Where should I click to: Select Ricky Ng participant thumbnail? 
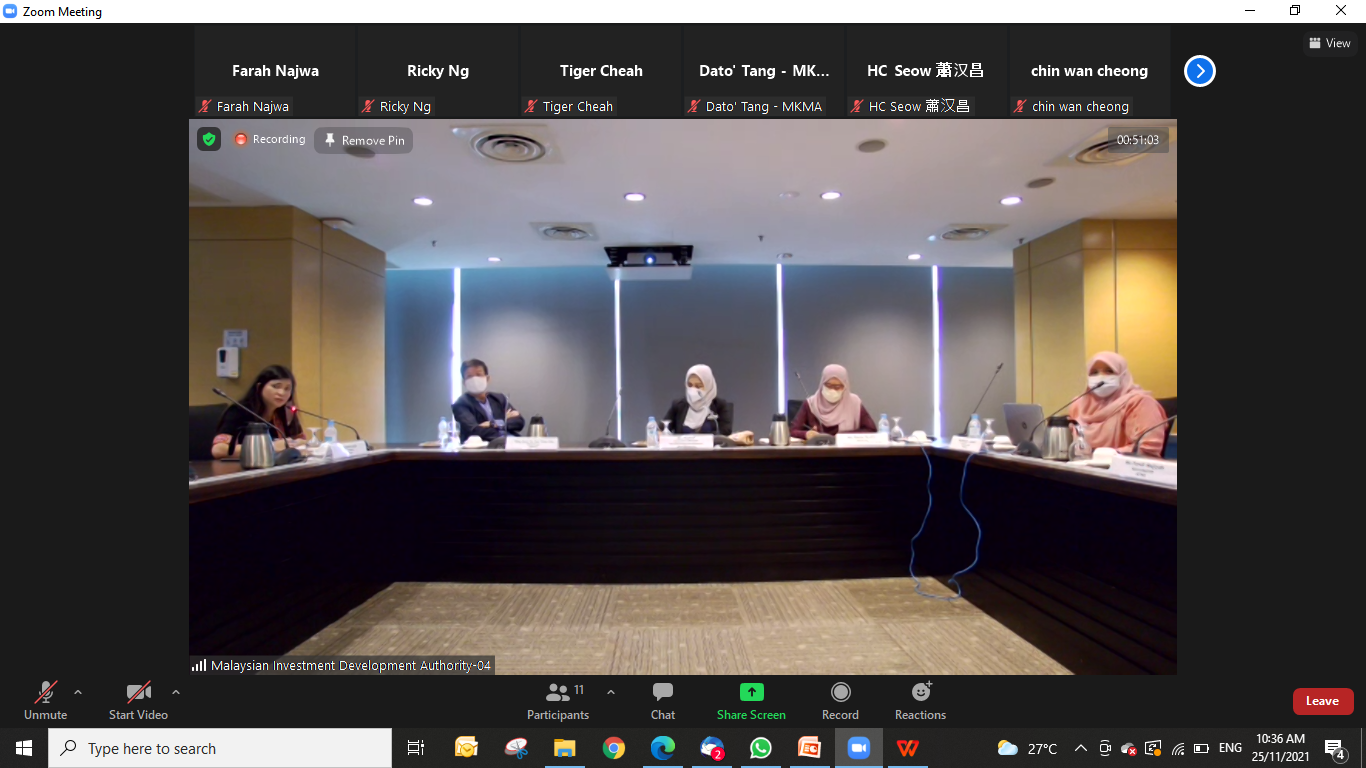(x=438, y=71)
